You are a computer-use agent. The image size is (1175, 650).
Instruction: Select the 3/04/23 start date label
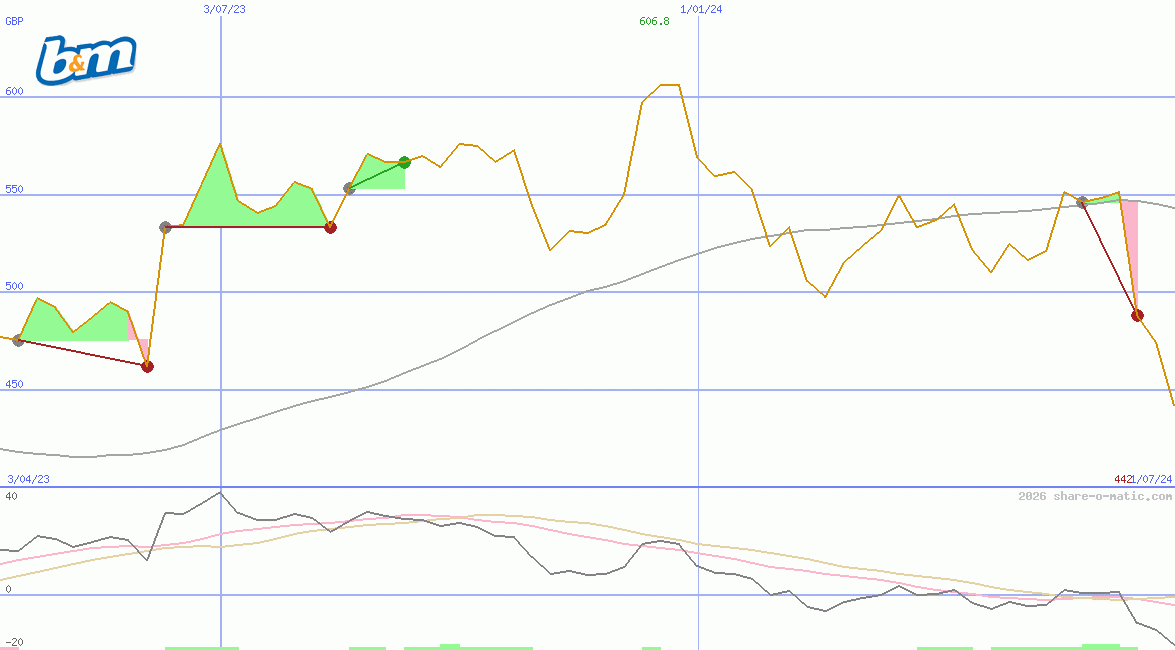click(28, 479)
